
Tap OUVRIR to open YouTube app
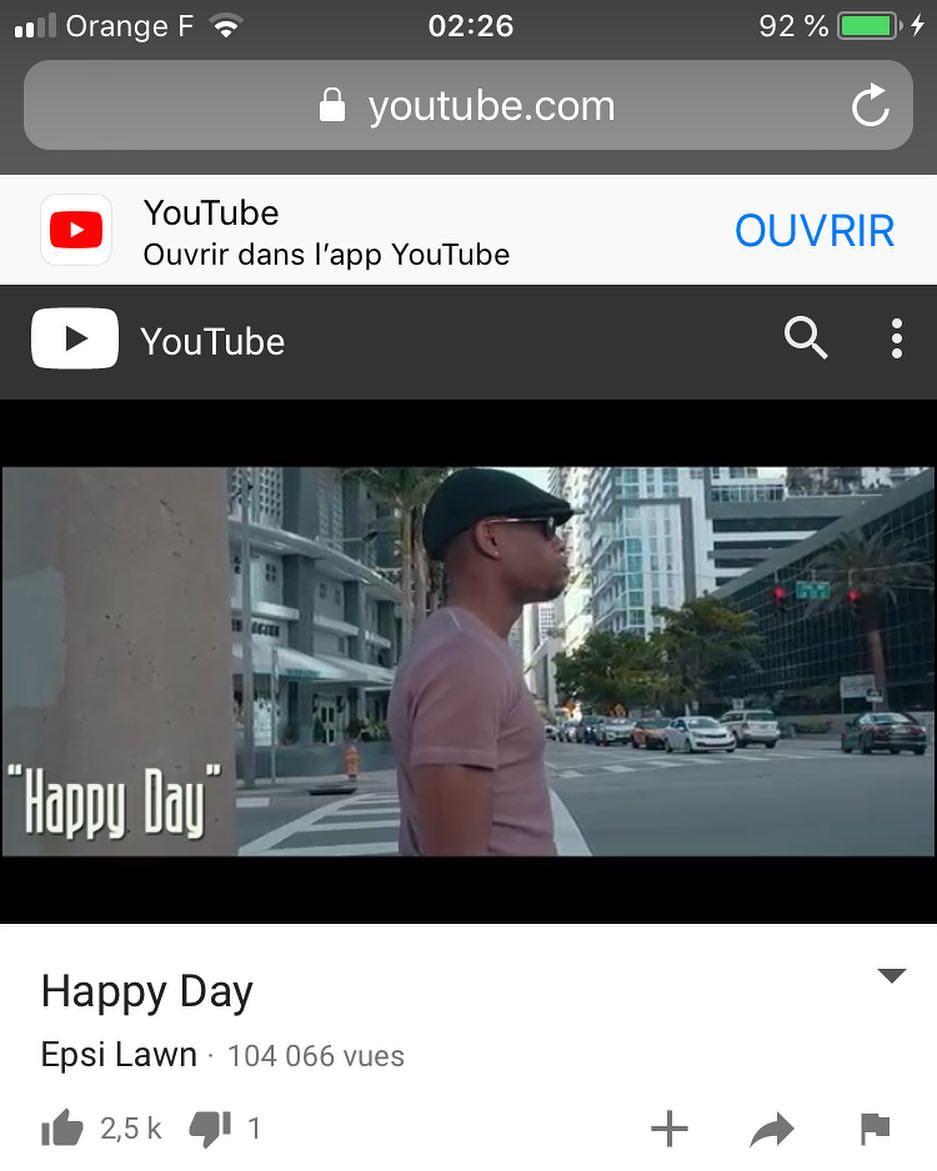click(x=815, y=230)
